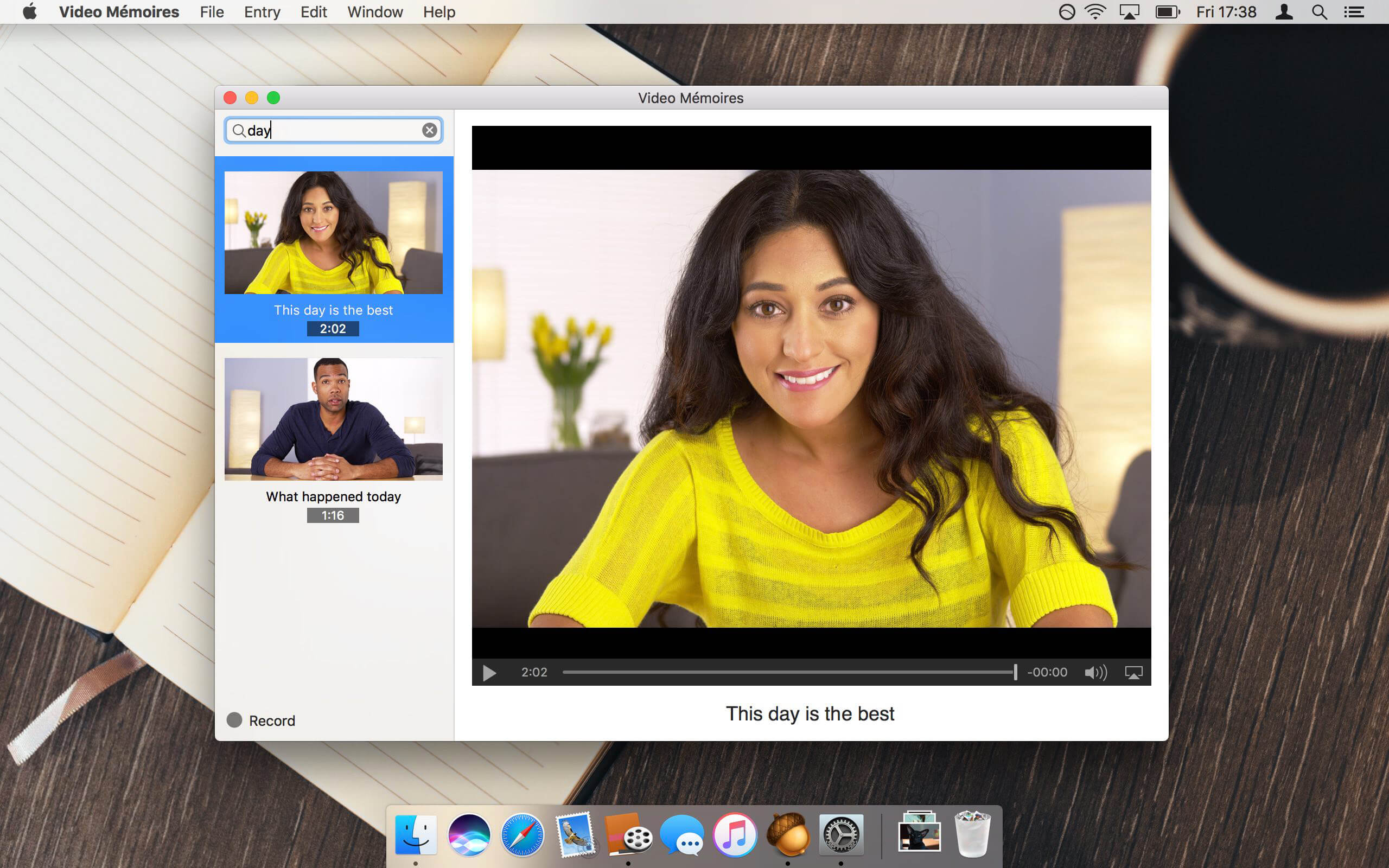Start recording with the Record button
Viewport: 1389px width, 868px height.
click(x=261, y=720)
